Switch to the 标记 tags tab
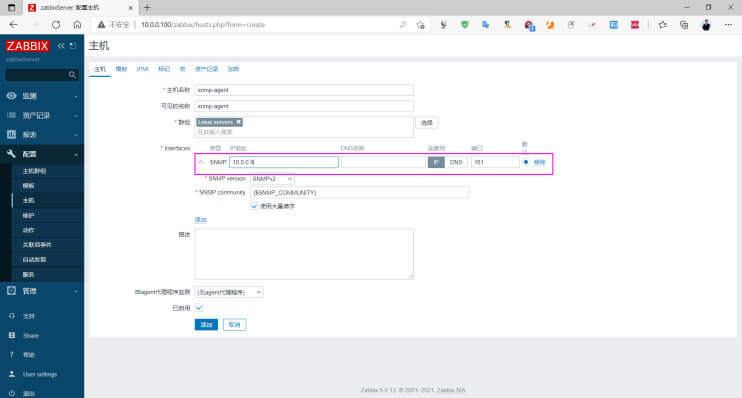742x398 pixels. click(164, 69)
